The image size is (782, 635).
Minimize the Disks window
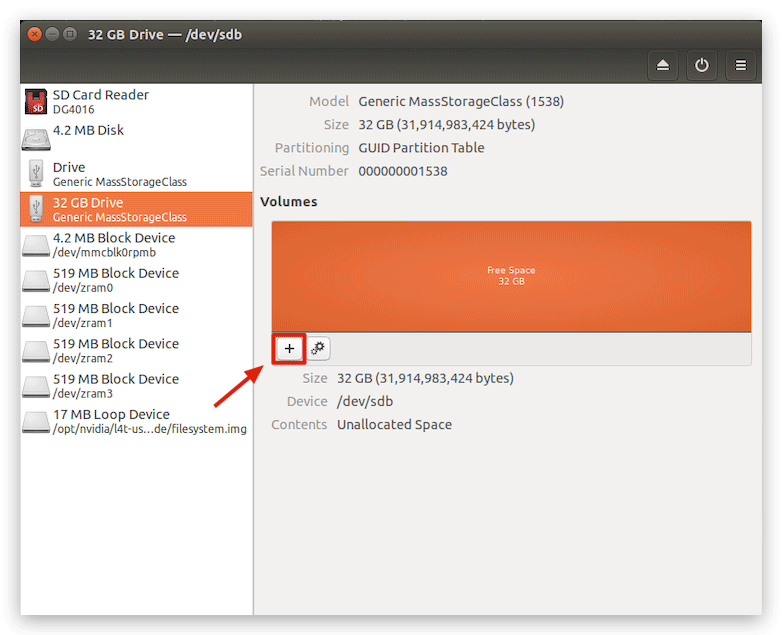(52, 34)
